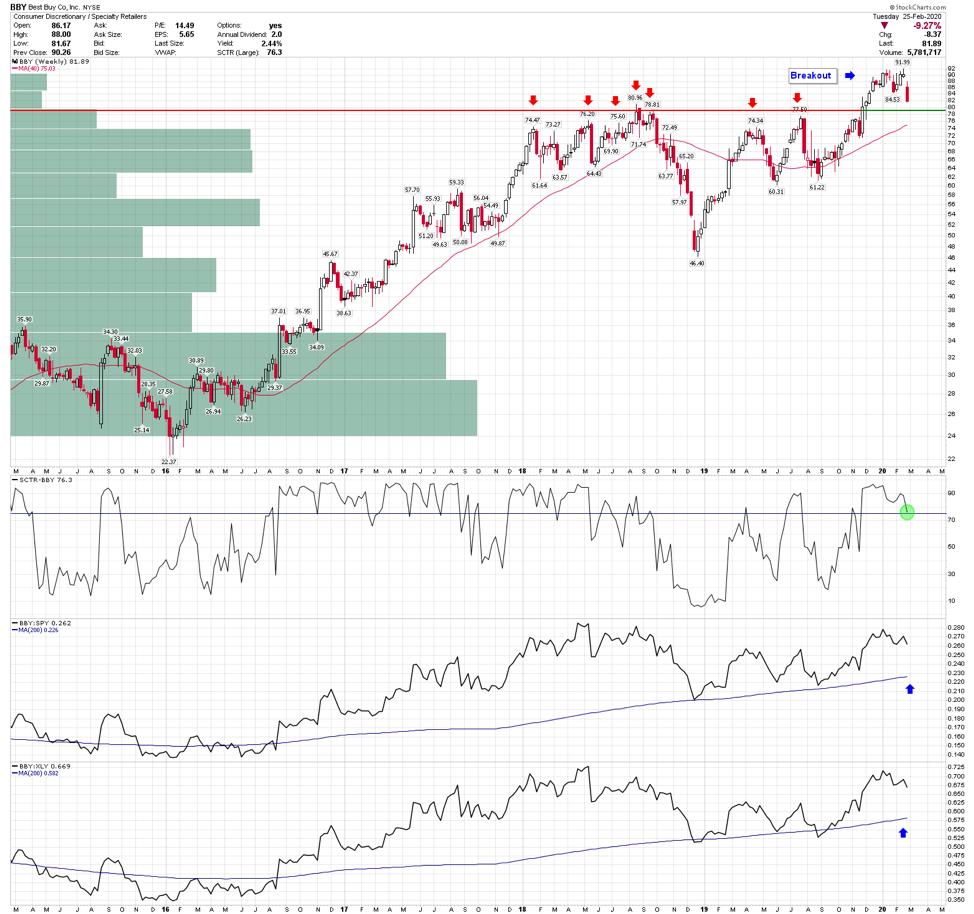
Task: Click the 92 value on price axis
Action: coord(951,68)
